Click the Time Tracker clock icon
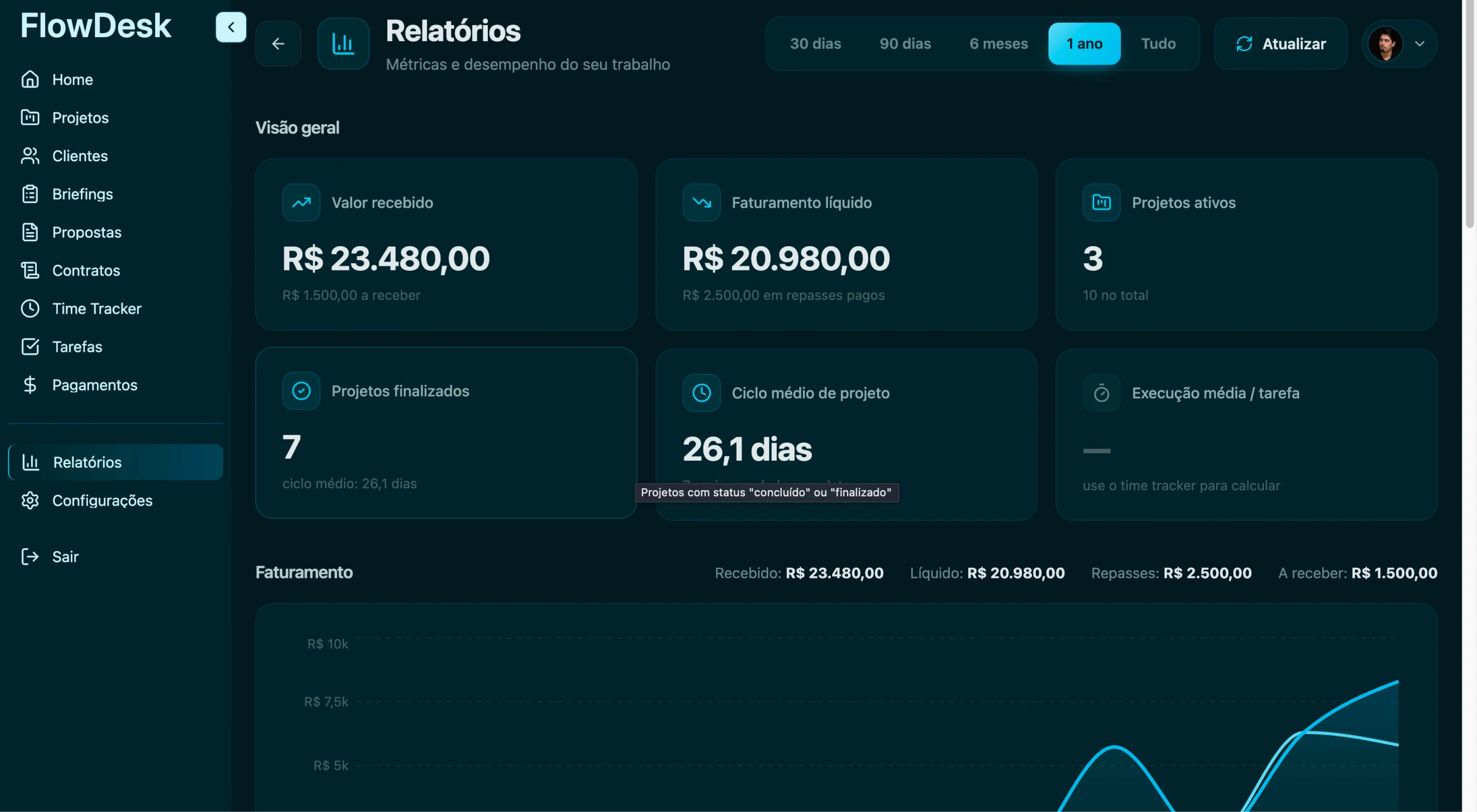 pos(30,308)
